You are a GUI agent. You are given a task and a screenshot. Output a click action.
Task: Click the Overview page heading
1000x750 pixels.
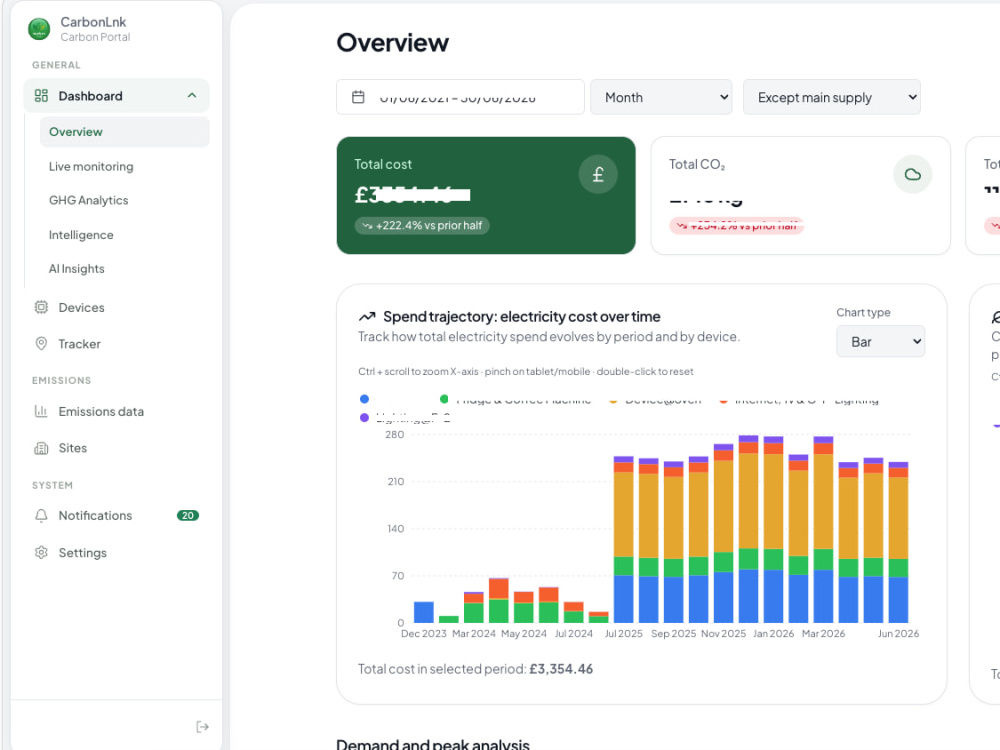(x=392, y=43)
